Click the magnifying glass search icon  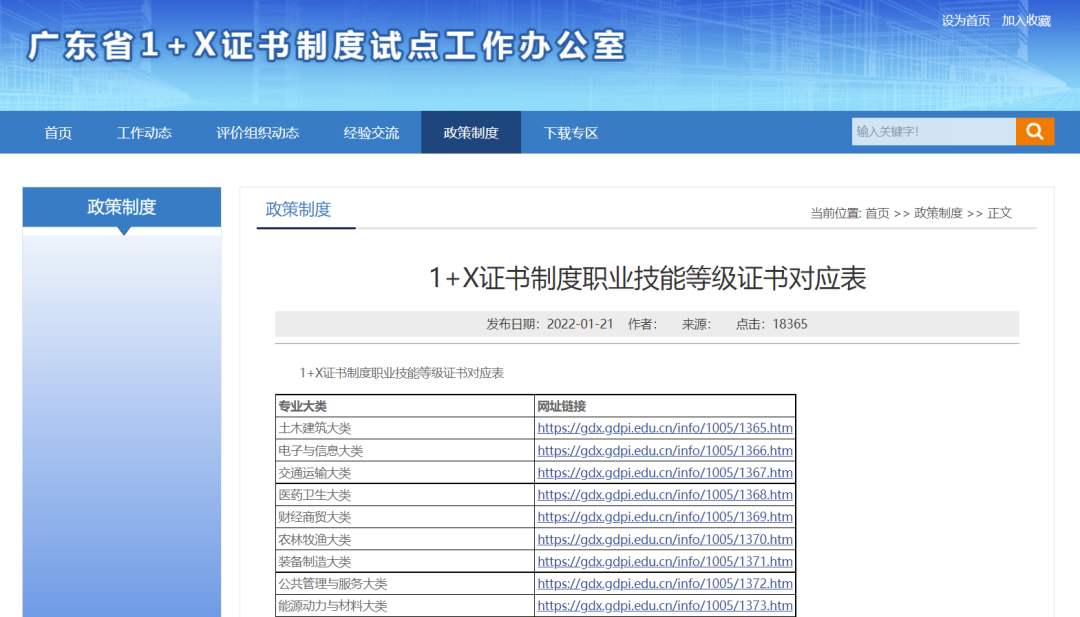tap(1035, 131)
